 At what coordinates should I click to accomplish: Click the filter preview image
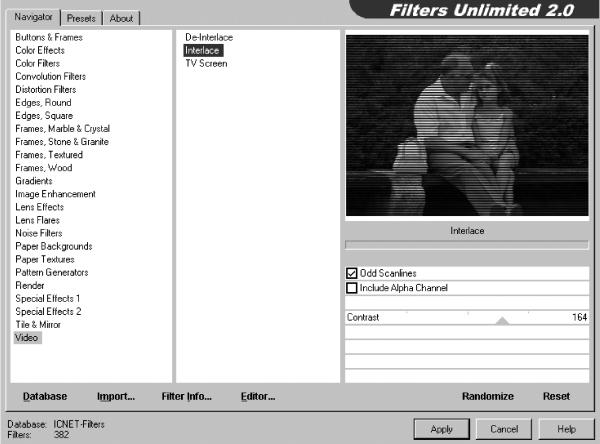[467, 126]
